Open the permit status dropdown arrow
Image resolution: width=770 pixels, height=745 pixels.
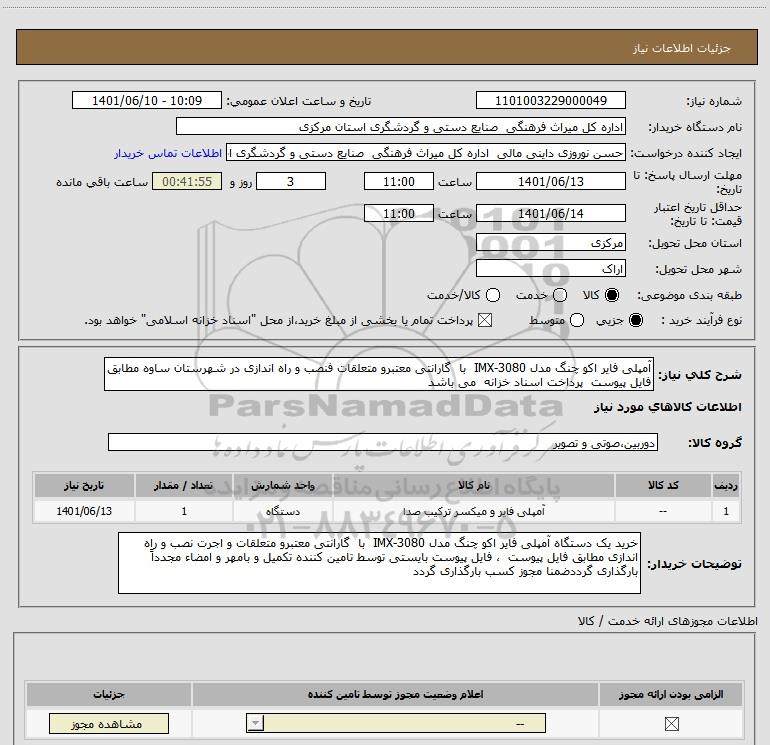pyautogui.click(x=255, y=723)
